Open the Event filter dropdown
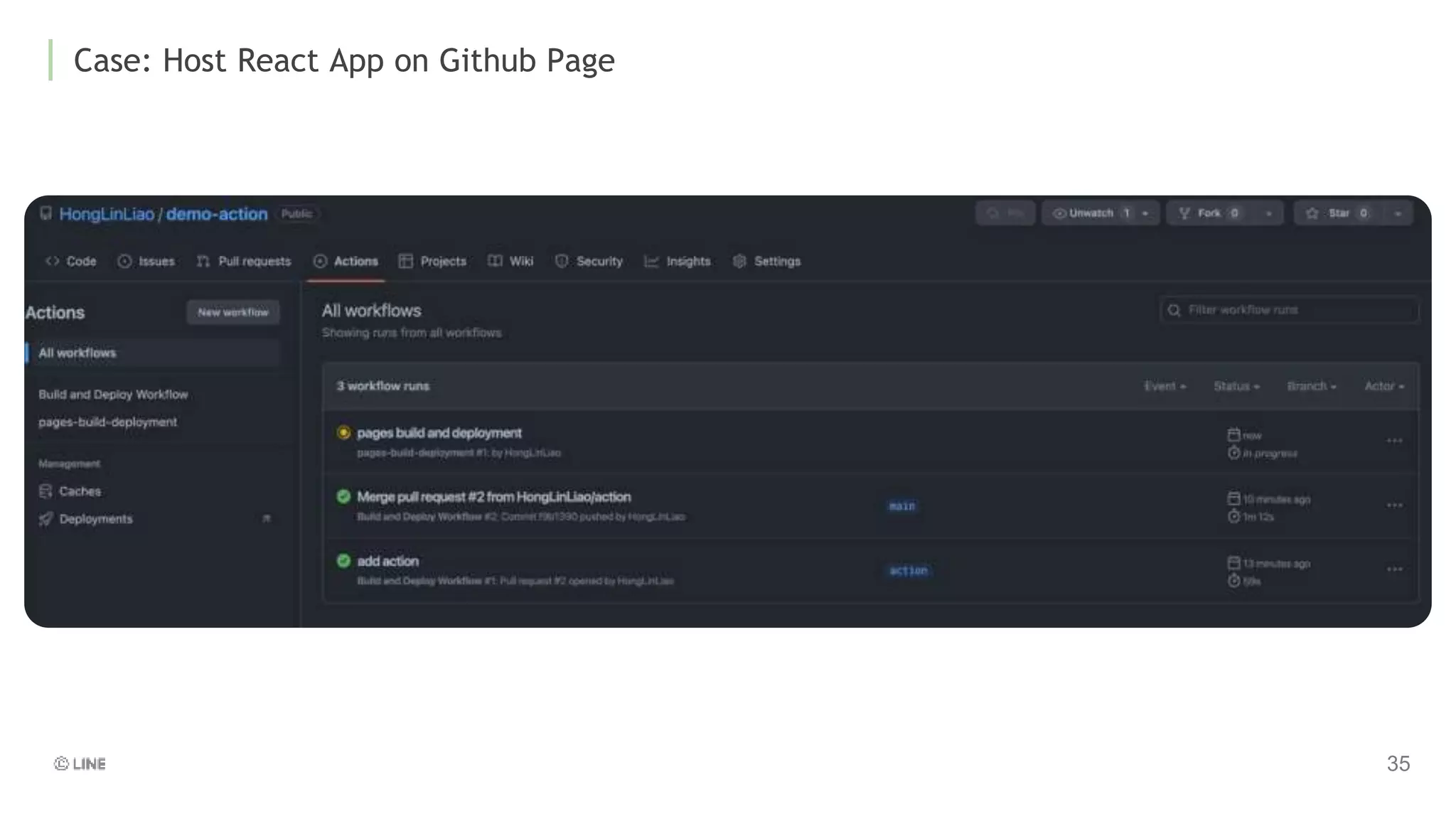 [x=1165, y=386]
